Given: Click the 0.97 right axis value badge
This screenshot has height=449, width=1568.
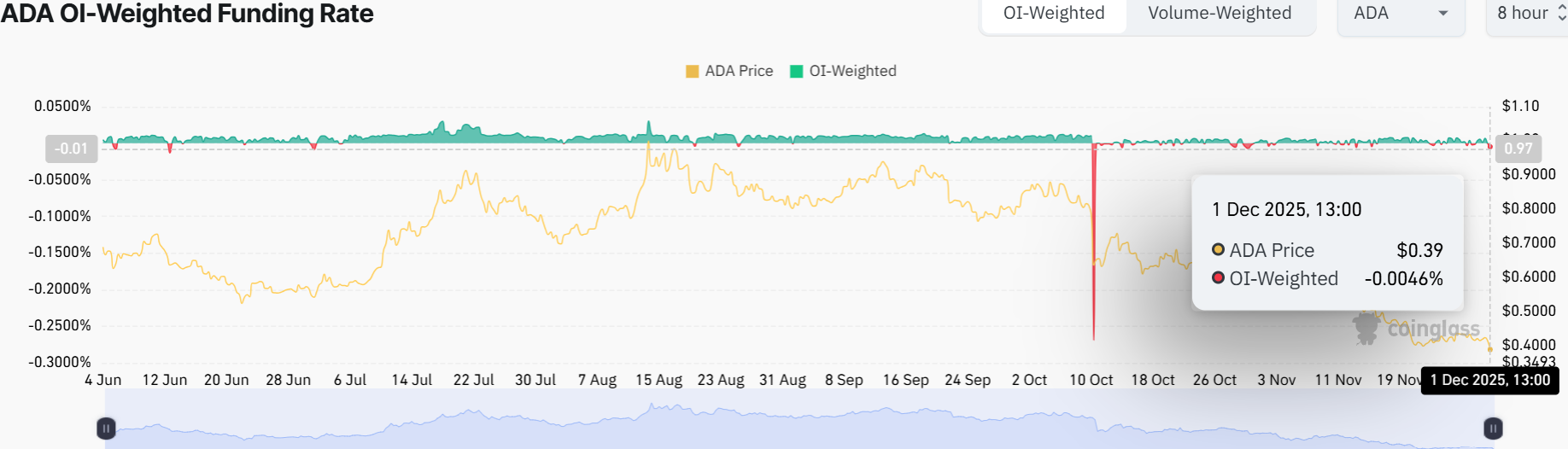Looking at the screenshot, I should point(1518,149).
